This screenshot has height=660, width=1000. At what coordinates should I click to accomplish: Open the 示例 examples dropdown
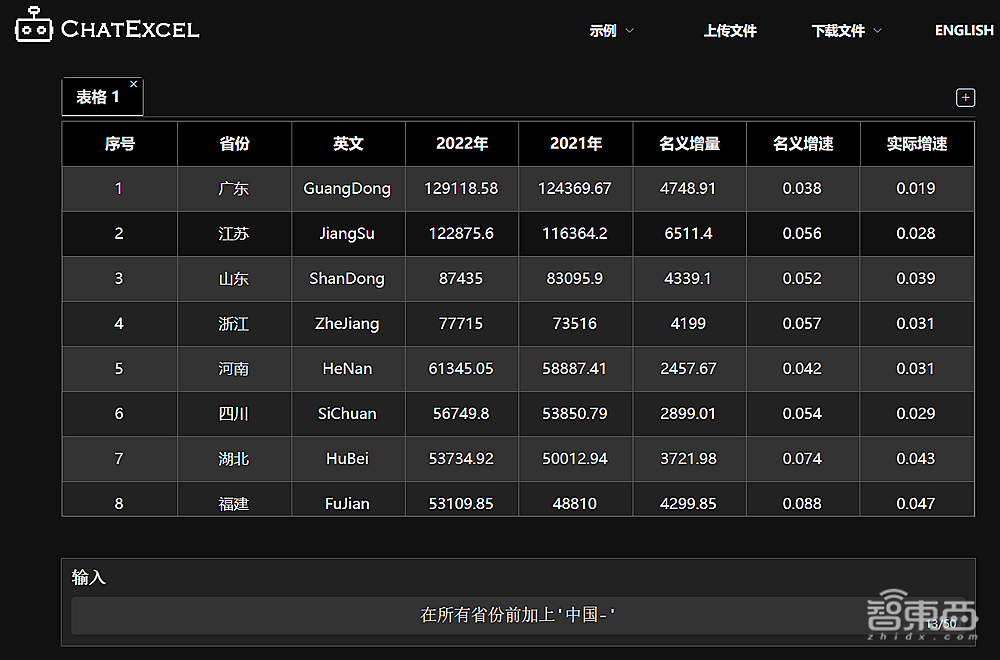click(611, 30)
